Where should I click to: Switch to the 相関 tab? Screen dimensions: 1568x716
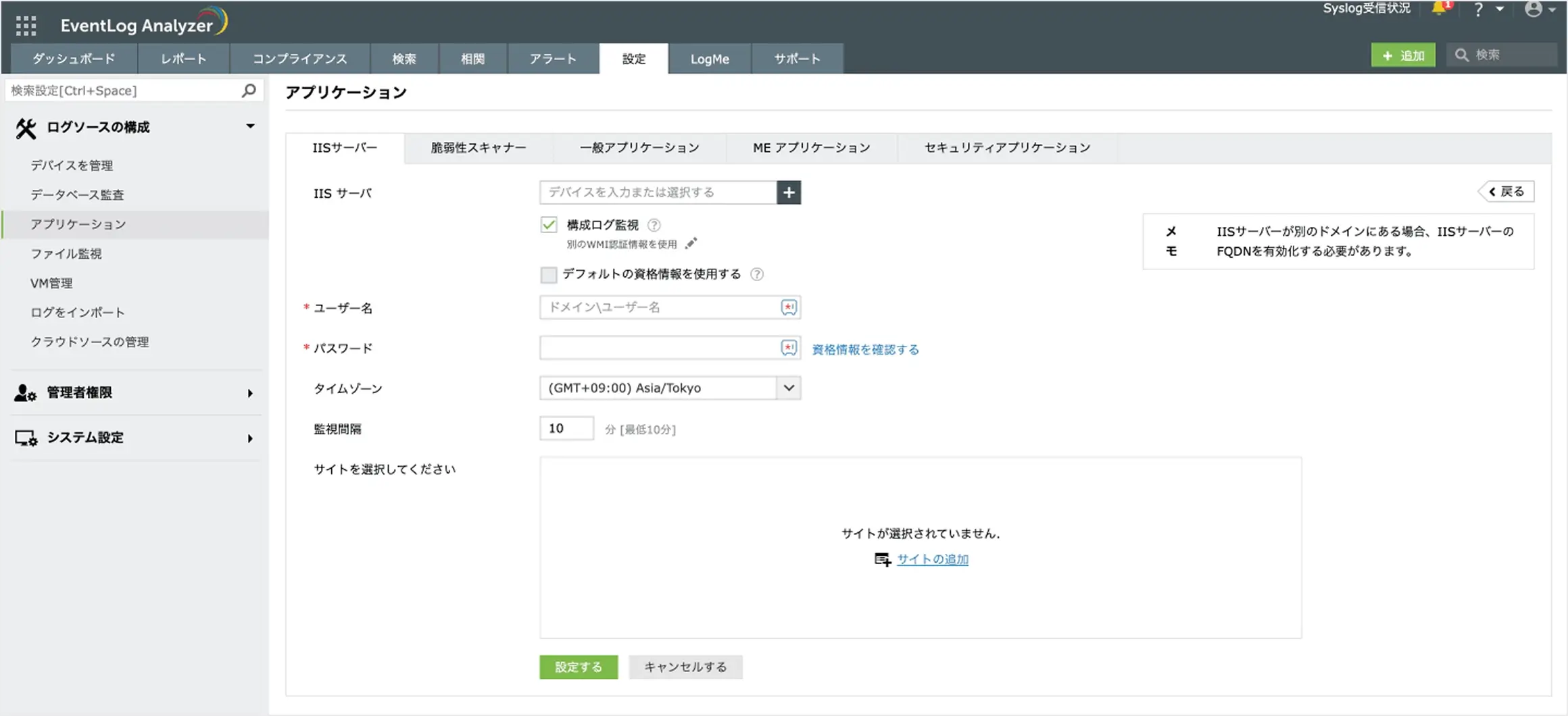(473, 59)
